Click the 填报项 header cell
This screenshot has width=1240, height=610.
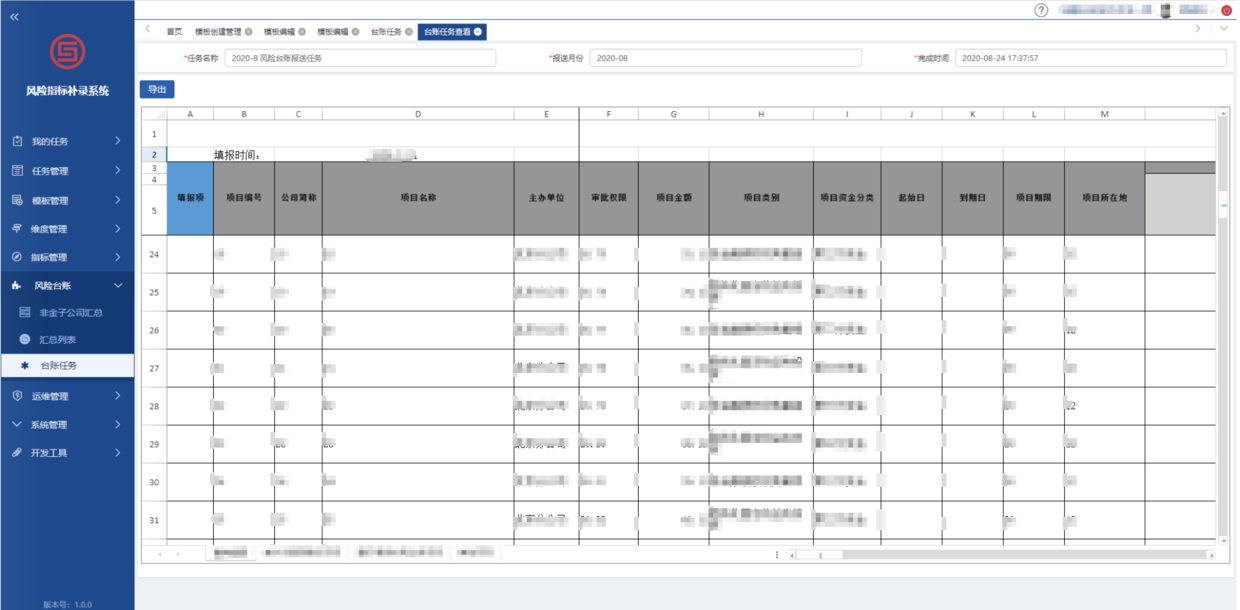coord(190,198)
